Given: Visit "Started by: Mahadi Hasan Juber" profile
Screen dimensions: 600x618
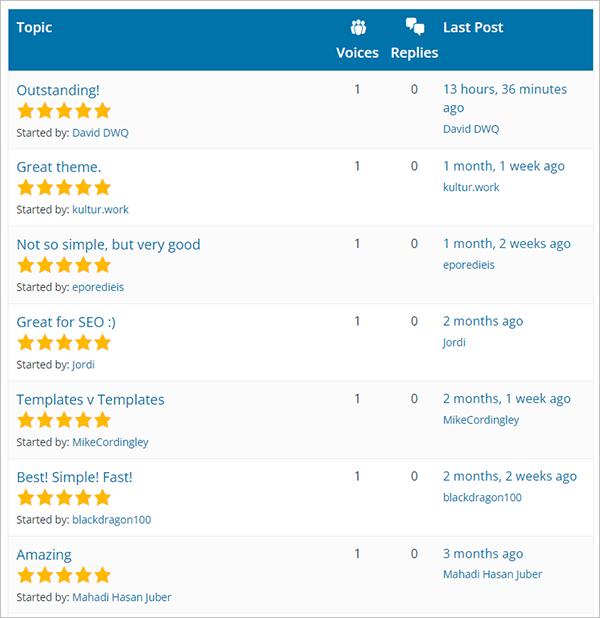Looking at the screenshot, I should (121, 597).
